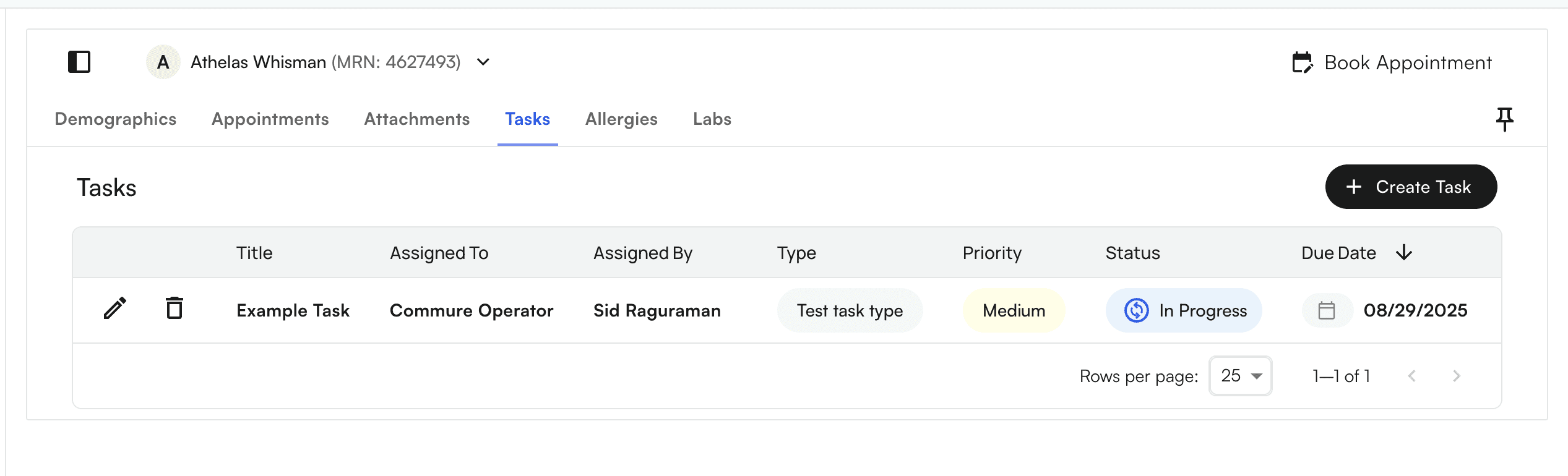
Task: Click the pencil edit icon for Example Task
Action: click(x=115, y=308)
